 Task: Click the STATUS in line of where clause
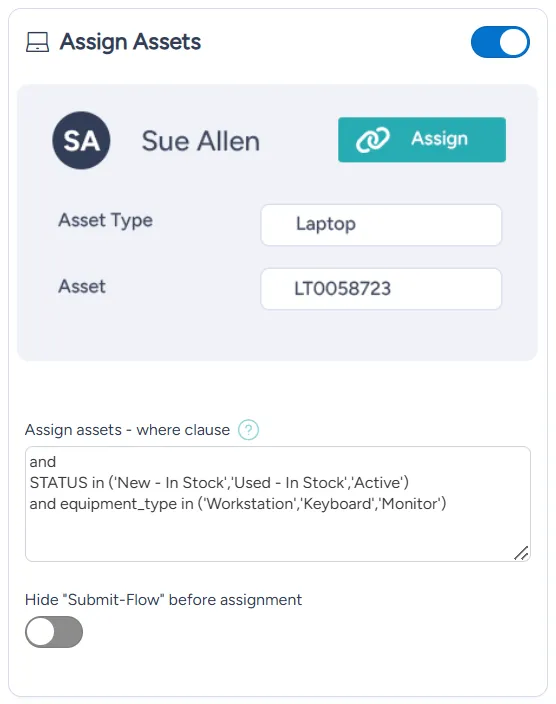pos(219,483)
